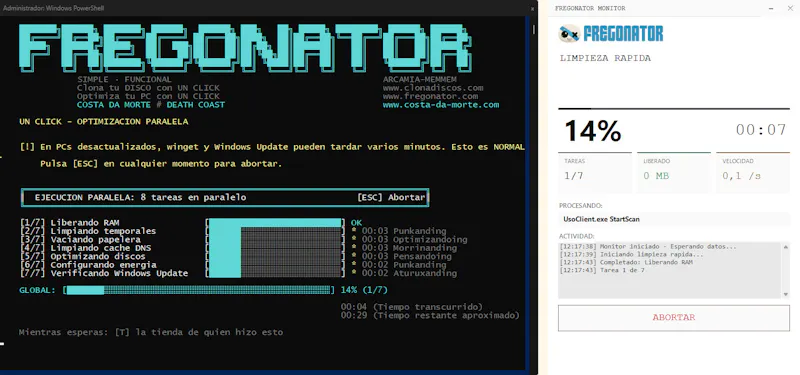
Task: Click 'Administrador: Windows PowerShell' title bar
Action: [x=53, y=9]
